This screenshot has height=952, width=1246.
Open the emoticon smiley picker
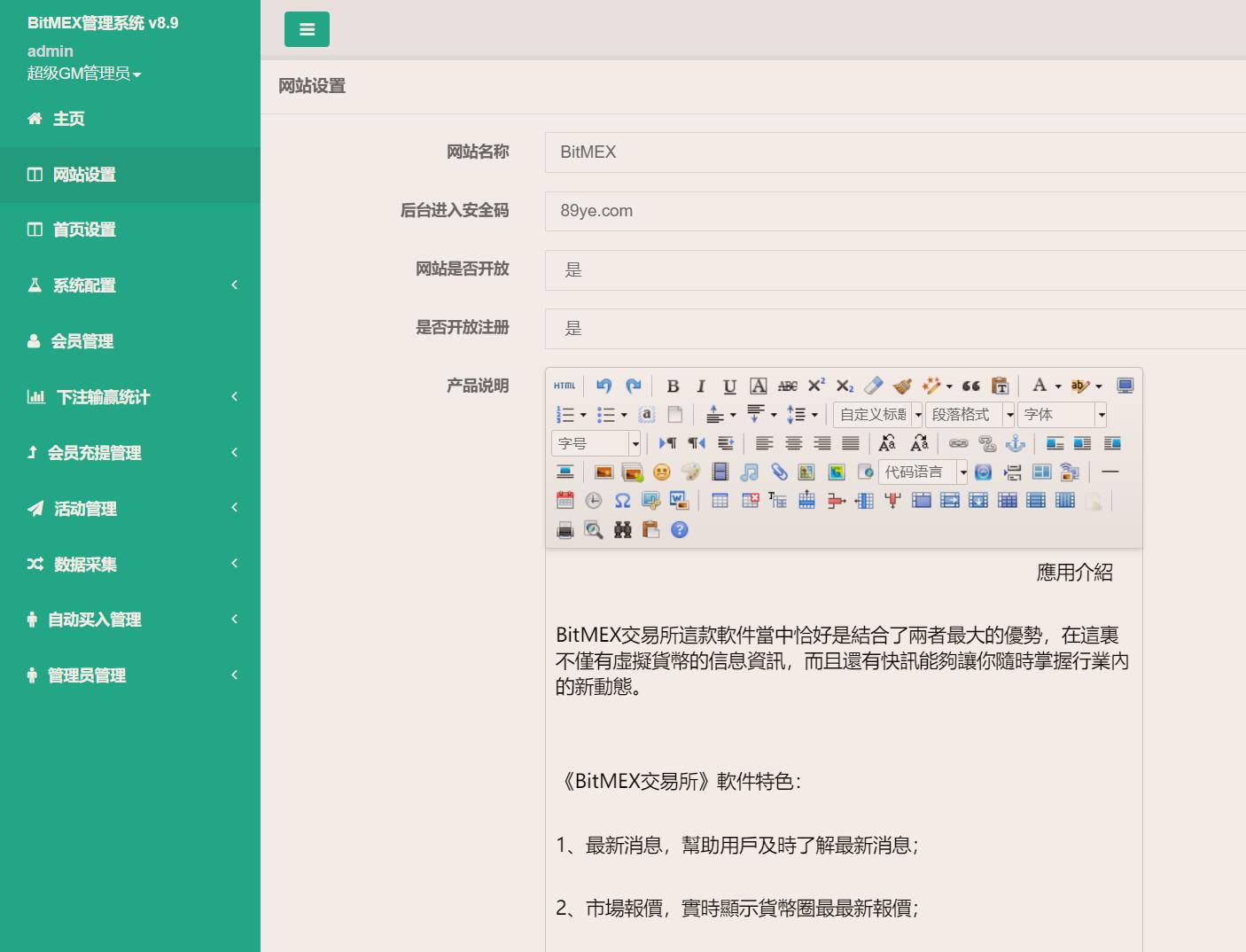click(x=662, y=472)
